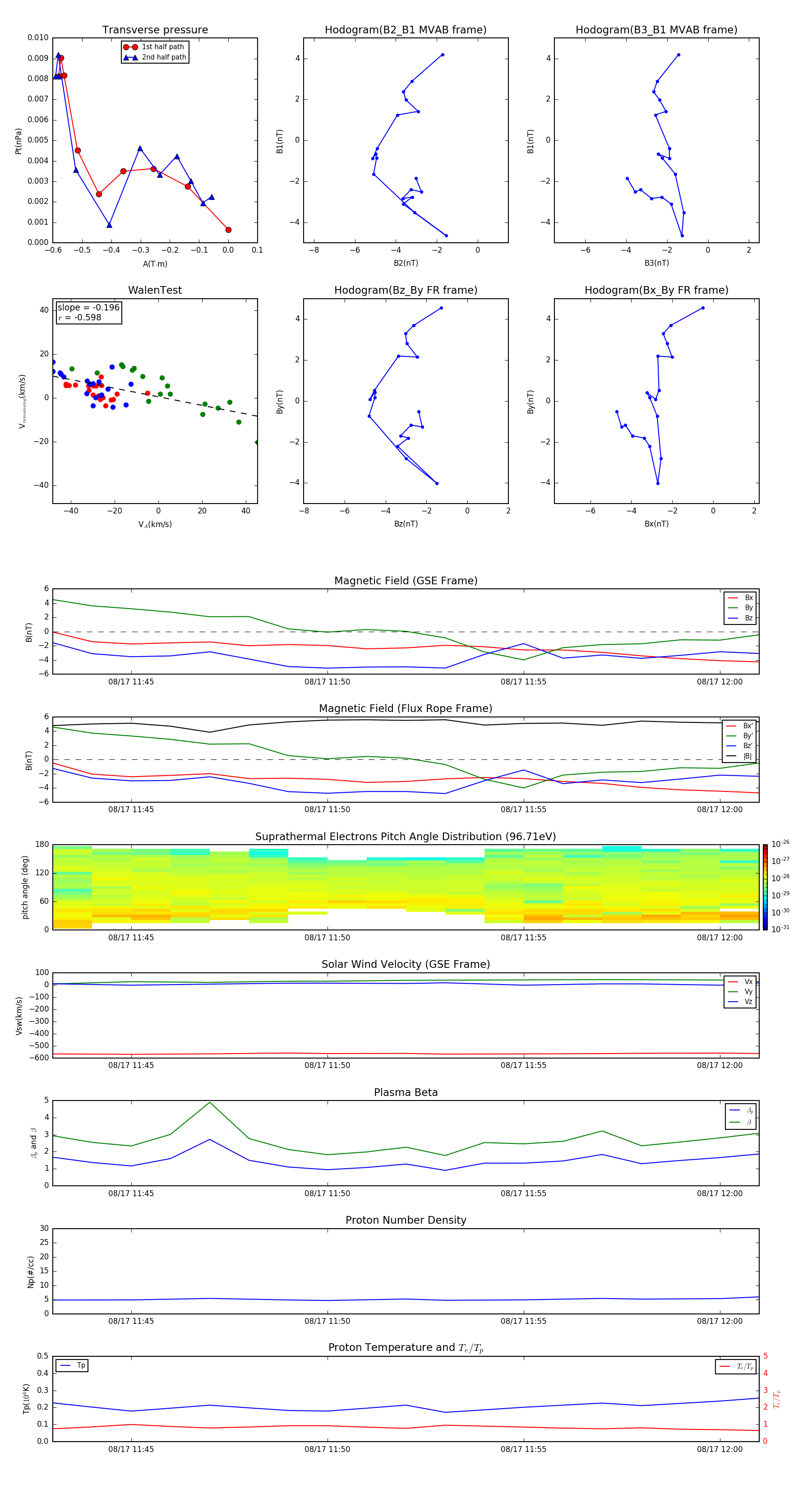This screenshot has width=812, height=1489.
Task: Click the red 'Te/Tp' right axis label
Action: point(776,1399)
